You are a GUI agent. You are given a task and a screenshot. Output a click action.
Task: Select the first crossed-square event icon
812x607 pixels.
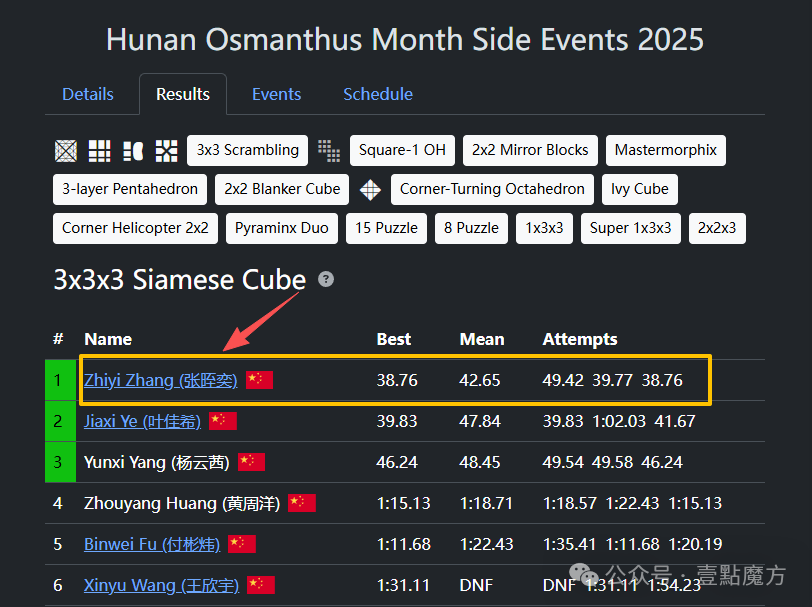[x=66, y=151]
